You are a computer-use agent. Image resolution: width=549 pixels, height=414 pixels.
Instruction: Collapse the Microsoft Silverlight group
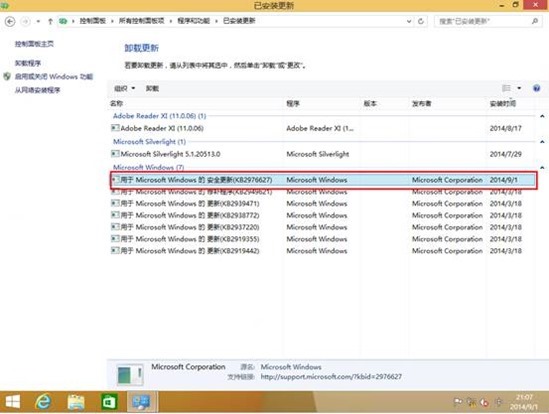click(542, 142)
